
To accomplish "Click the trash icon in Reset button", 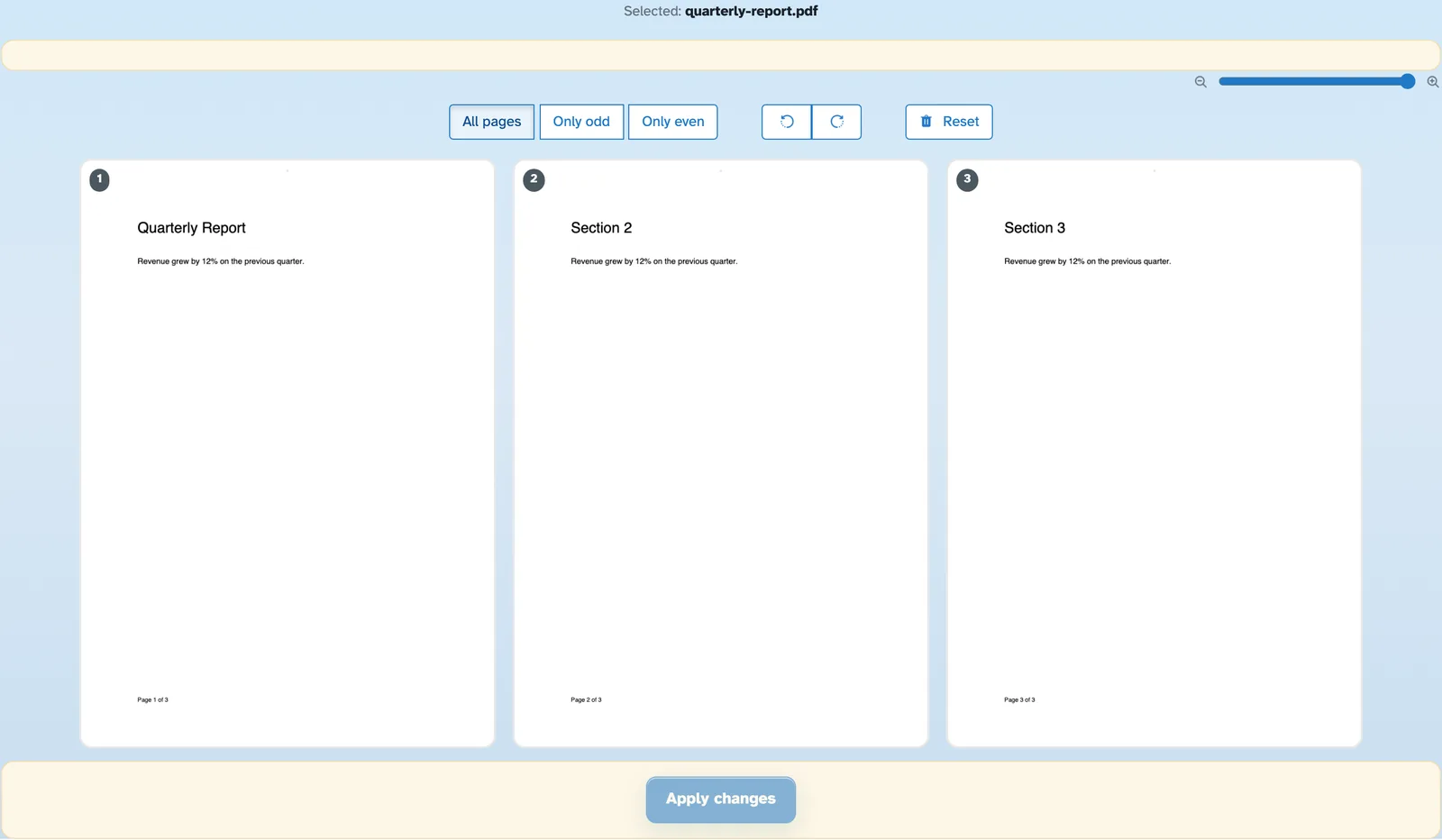I will pyautogui.click(x=926, y=122).
